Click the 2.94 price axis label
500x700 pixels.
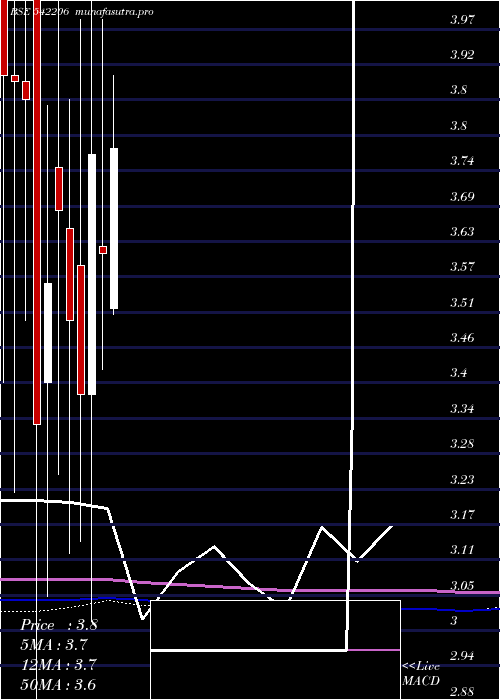[x=462, y=656]
